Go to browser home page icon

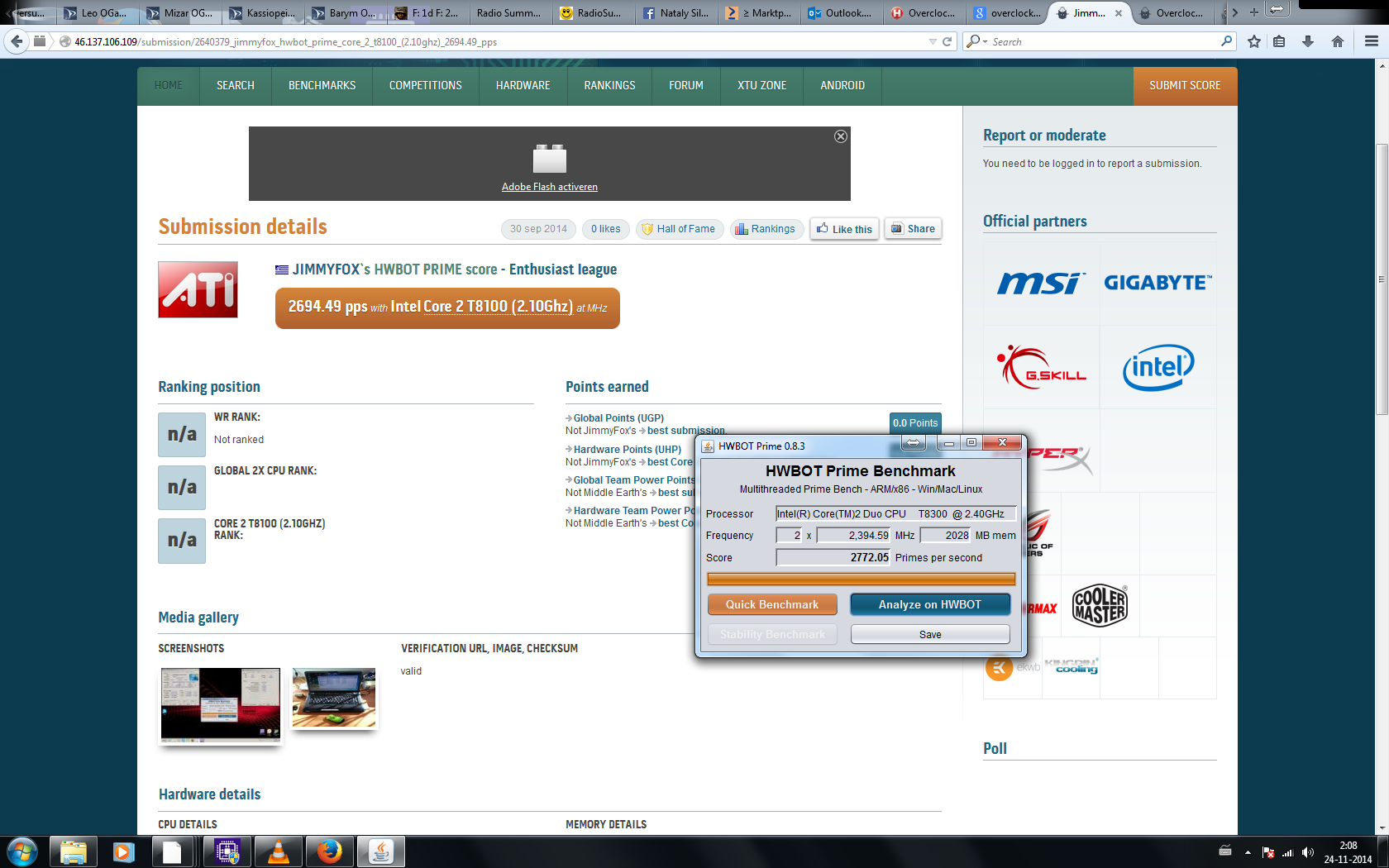1338,41
